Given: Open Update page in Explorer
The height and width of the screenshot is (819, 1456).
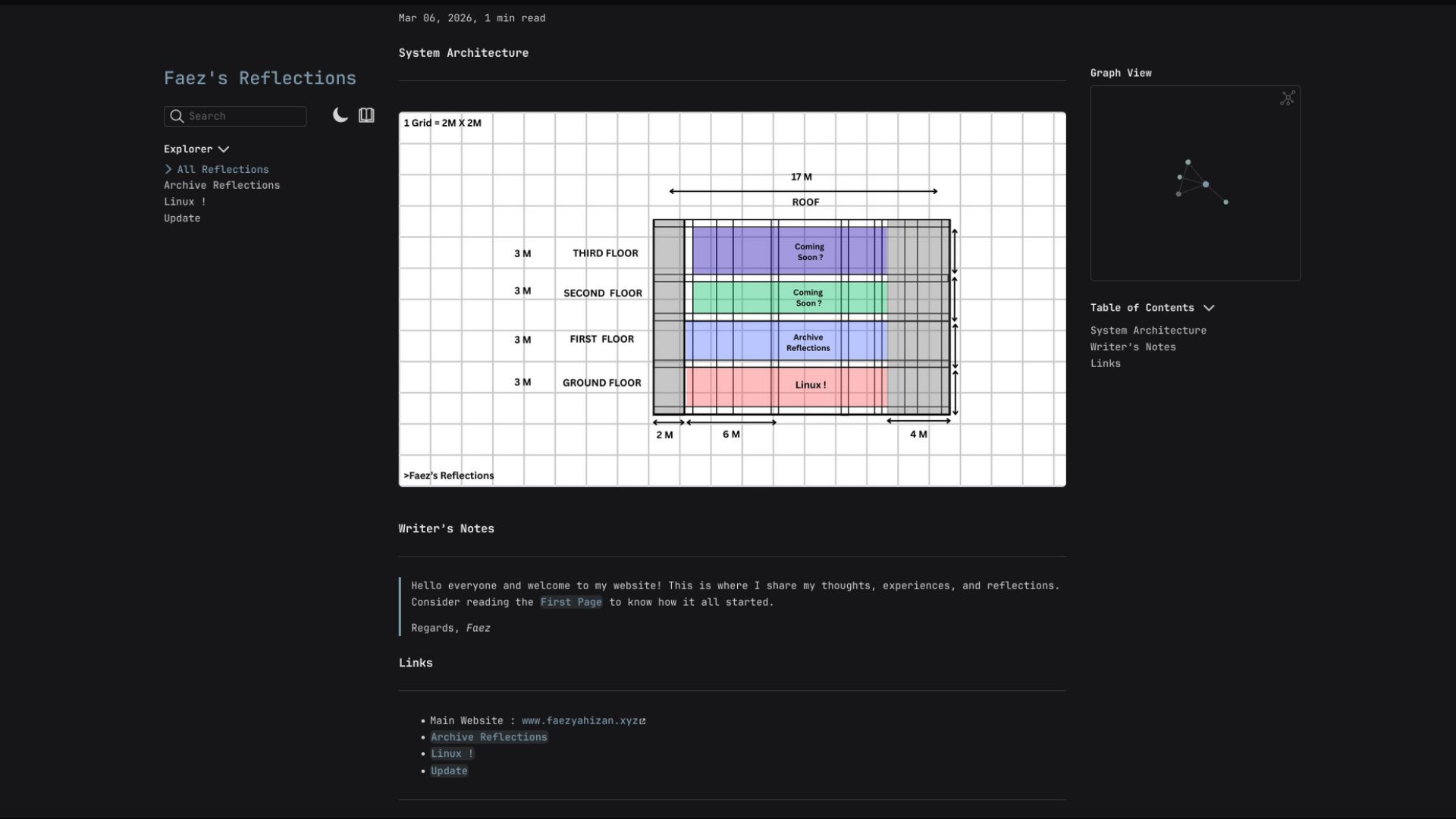Looking at the screenshot, I should pyautogui.click(x=182, y=218).
